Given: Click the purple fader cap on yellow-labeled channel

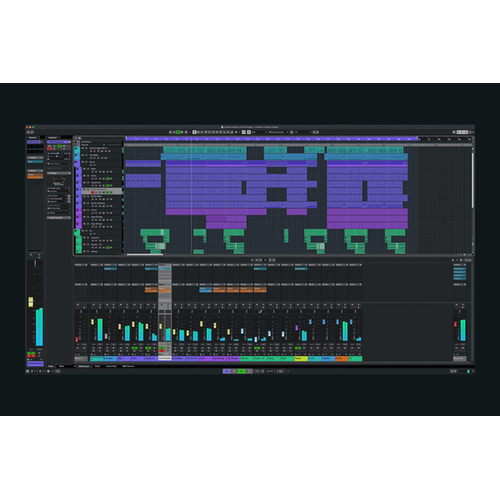Looking at the screenshot, I should [x=297, y=328].
